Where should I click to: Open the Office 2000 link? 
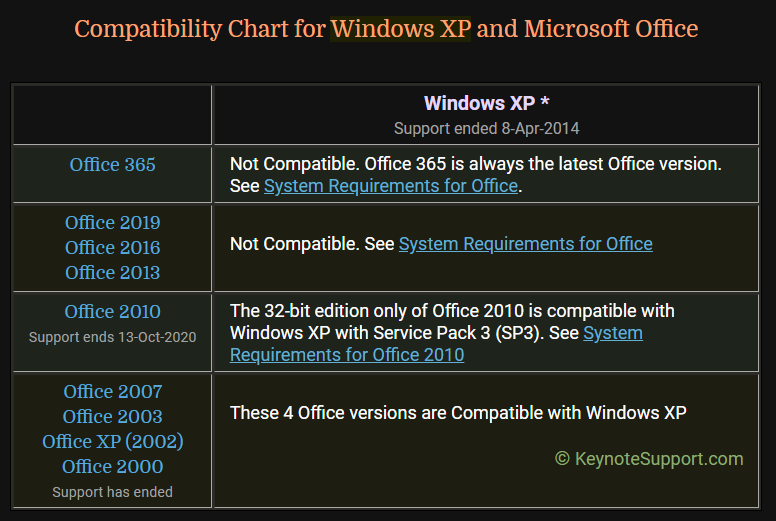(x=112, y=467)
